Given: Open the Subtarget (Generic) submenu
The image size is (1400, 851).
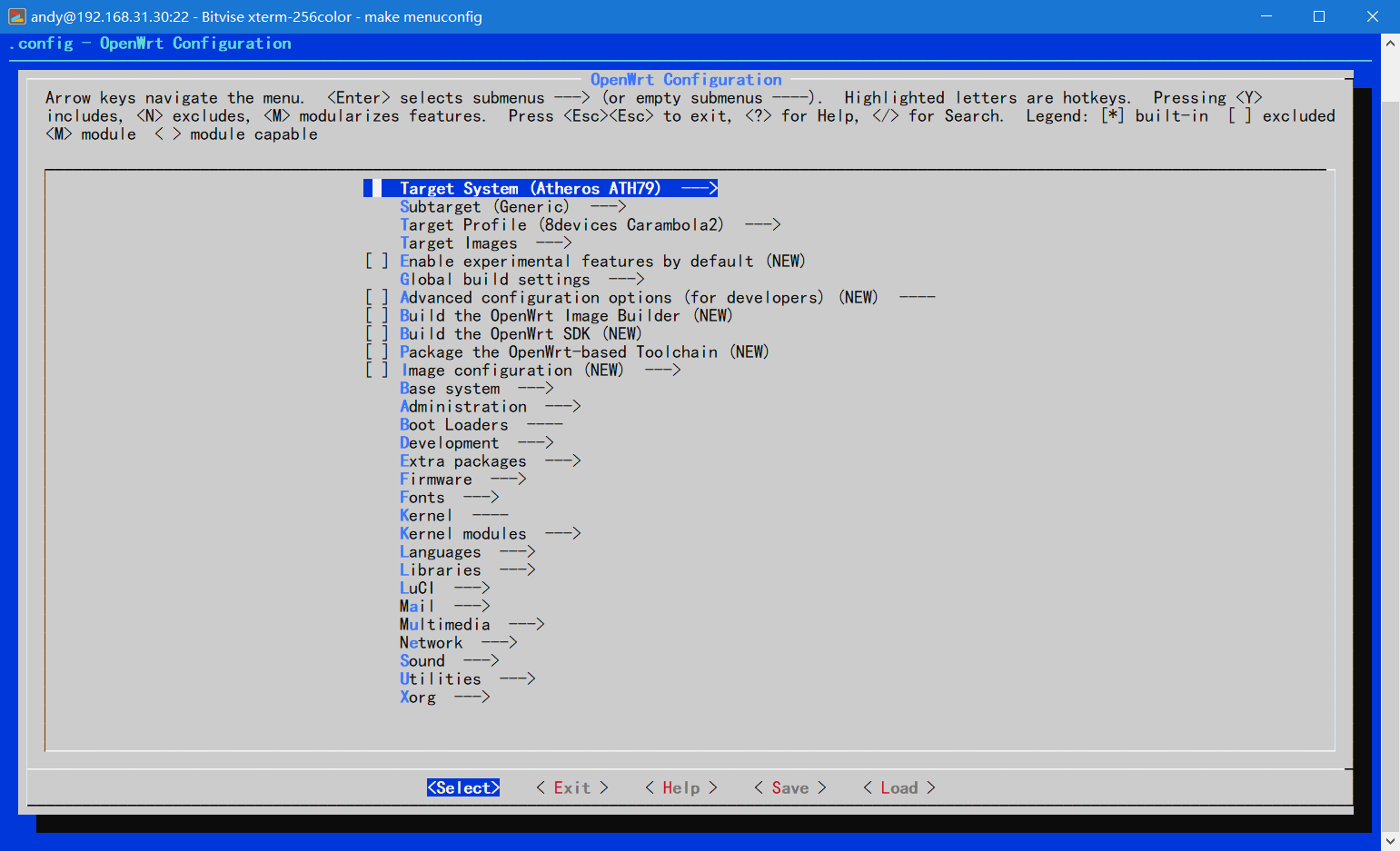Looking at the screenshot, I should pyautogui.click(x=513, y=206).
